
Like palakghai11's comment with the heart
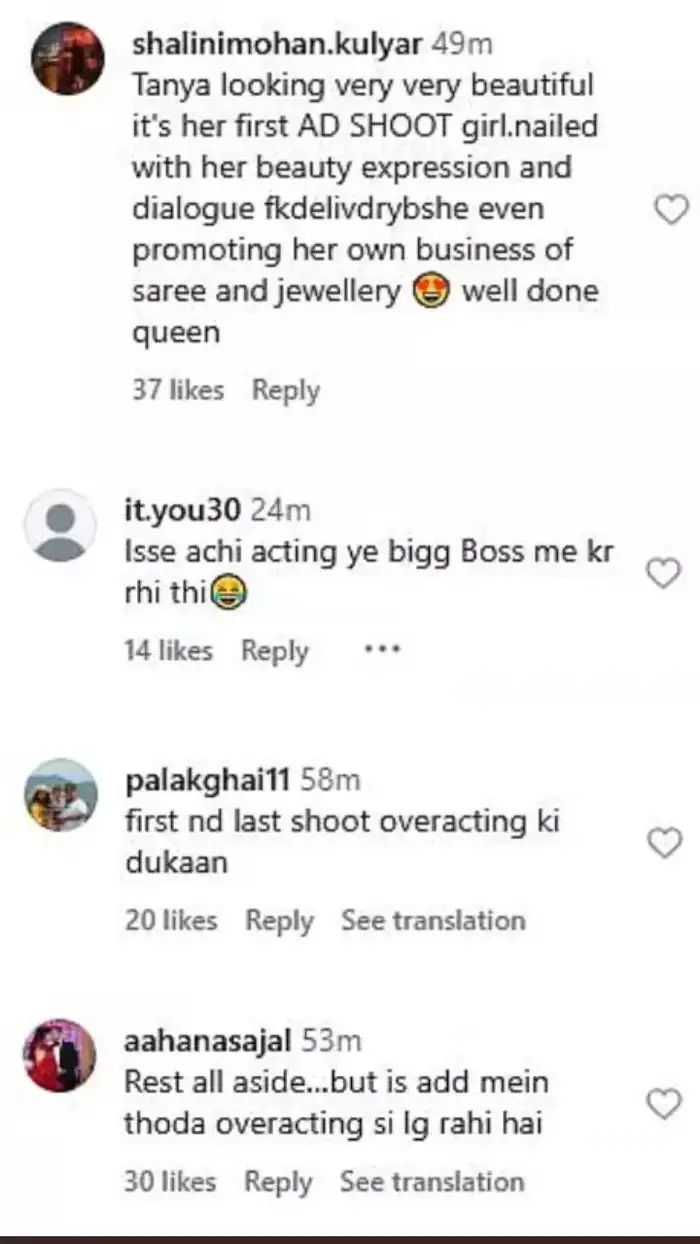[x=664, y=843]
